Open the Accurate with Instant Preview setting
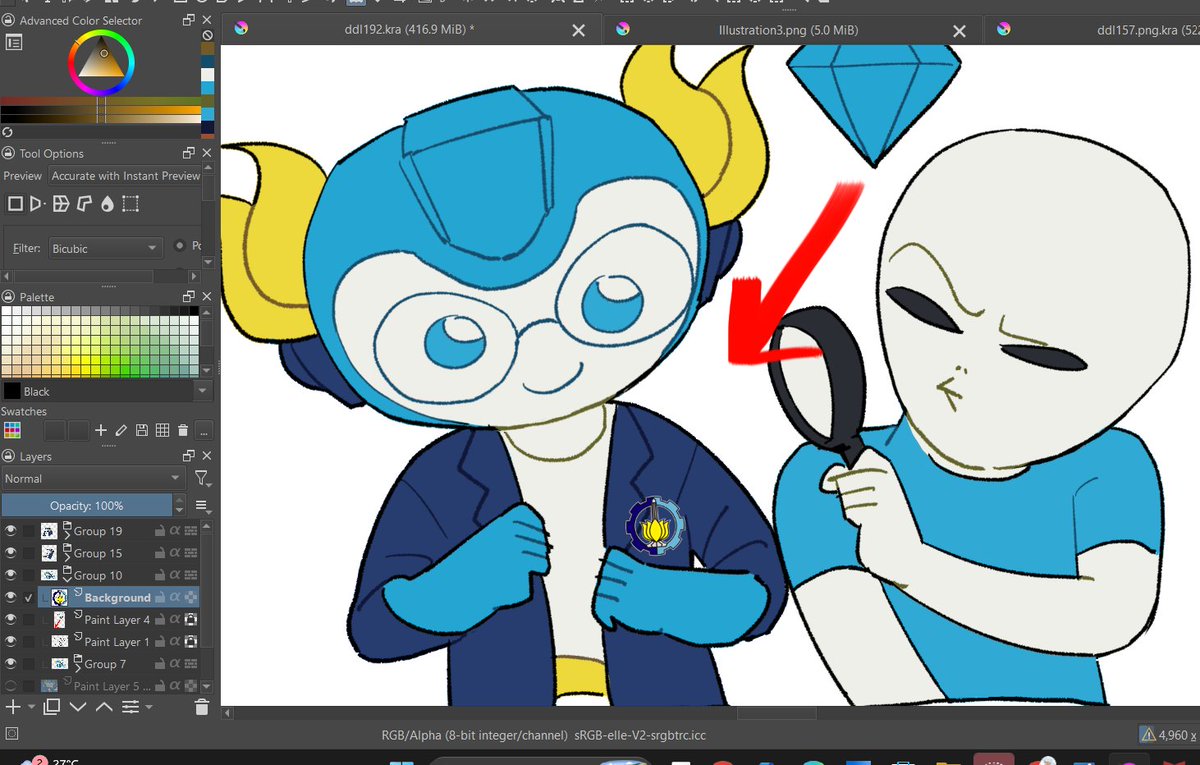The height and width of the screenshot is (765, 1200). (x=125, y=176)
